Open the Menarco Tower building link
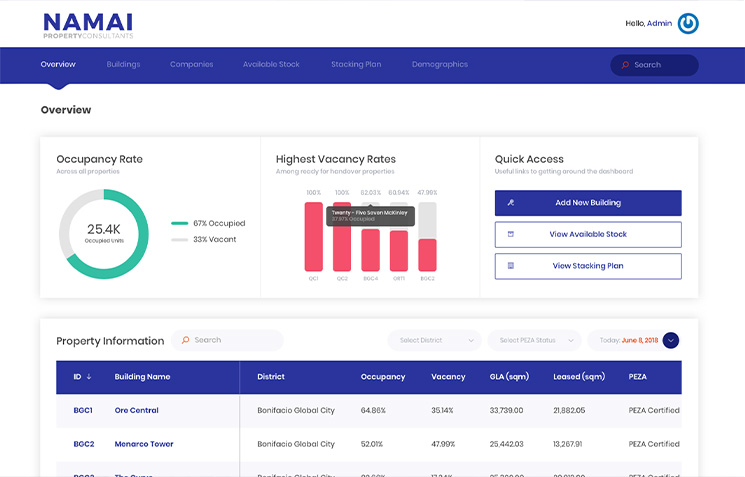 pyautogui.click(x=143, y=444)
